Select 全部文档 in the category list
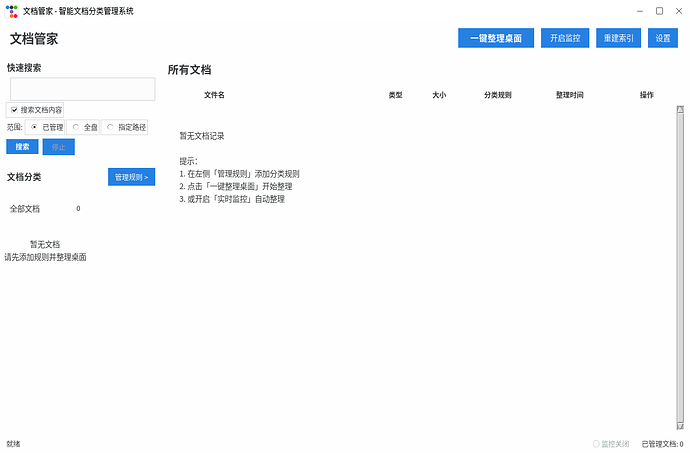 tap(25, 209)
